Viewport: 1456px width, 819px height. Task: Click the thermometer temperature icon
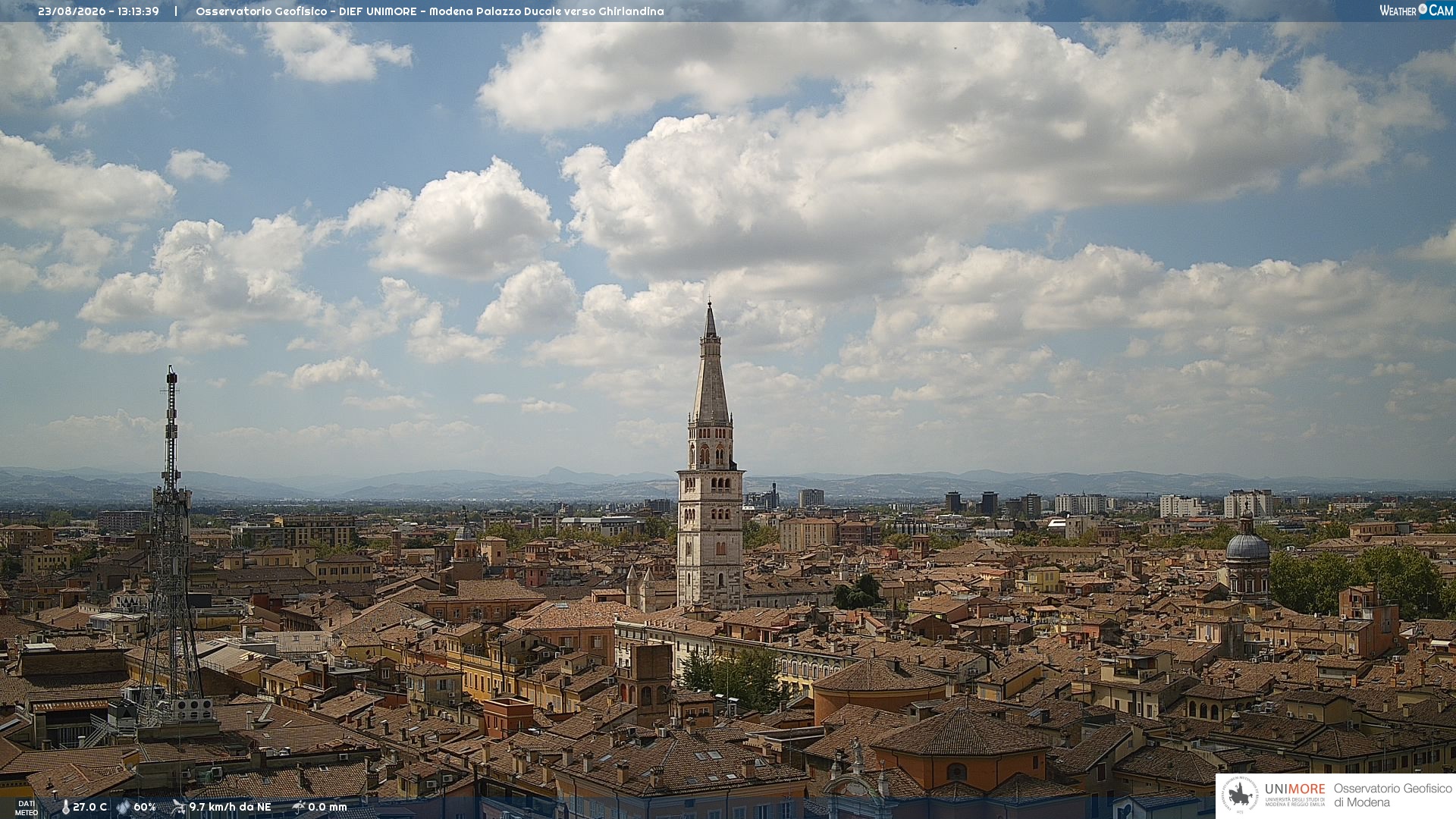(65, 807)
